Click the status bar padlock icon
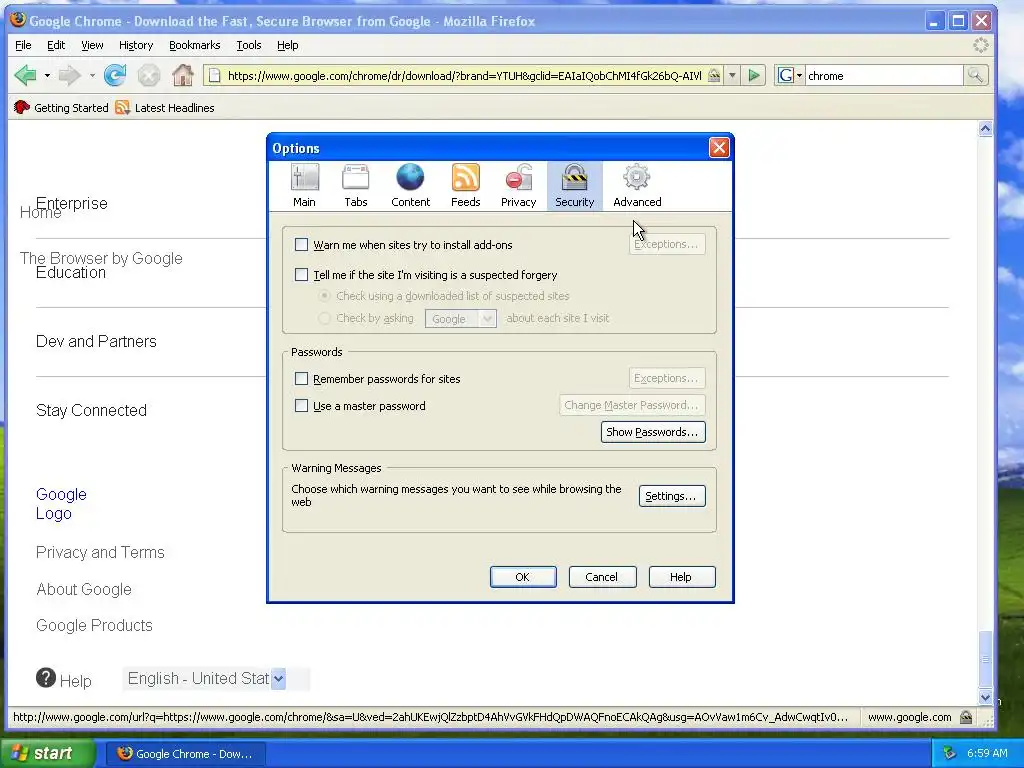This screenshot has width=1024, height=768. point(966,717)
